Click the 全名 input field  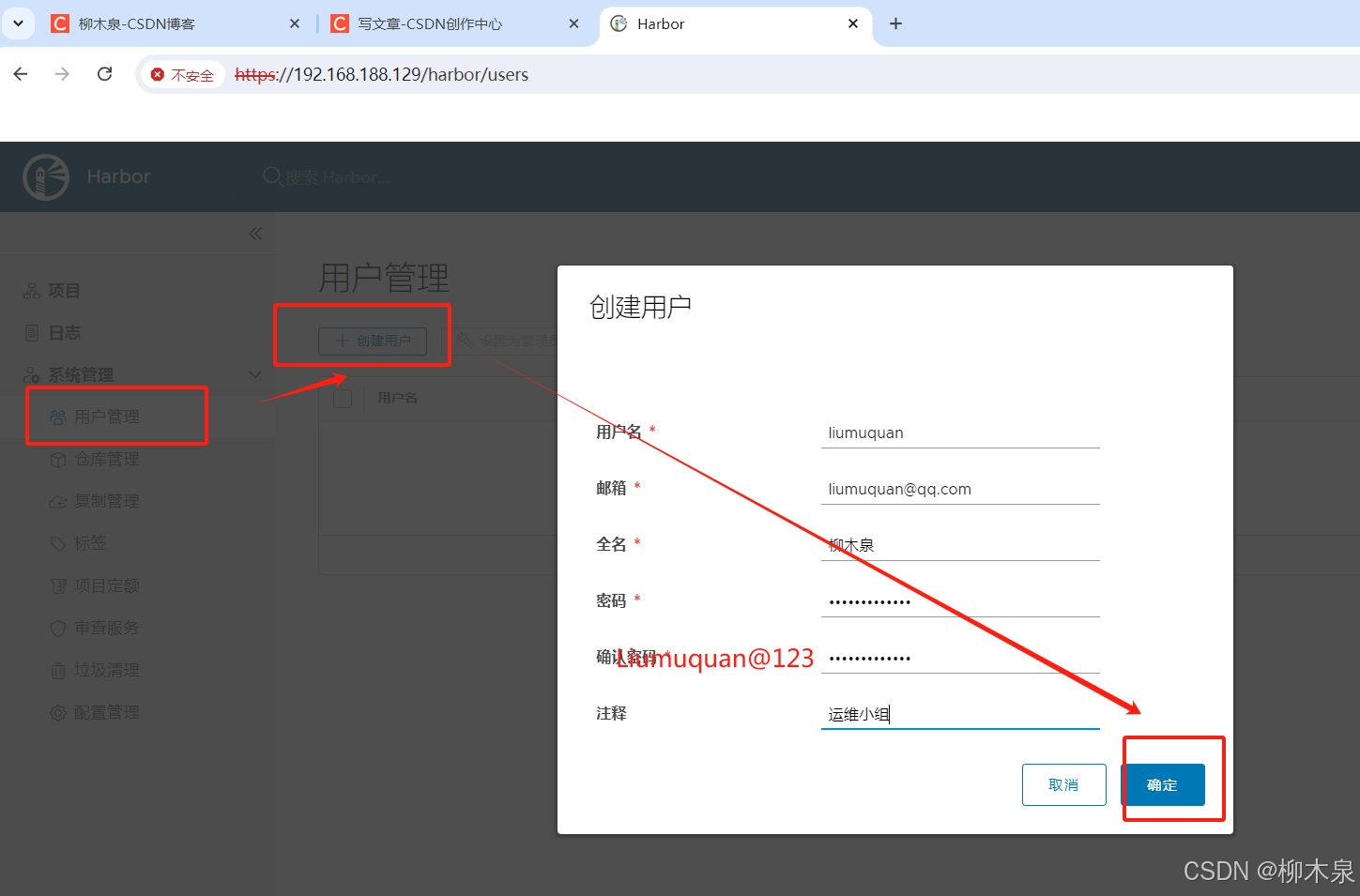tap(960, 545)
